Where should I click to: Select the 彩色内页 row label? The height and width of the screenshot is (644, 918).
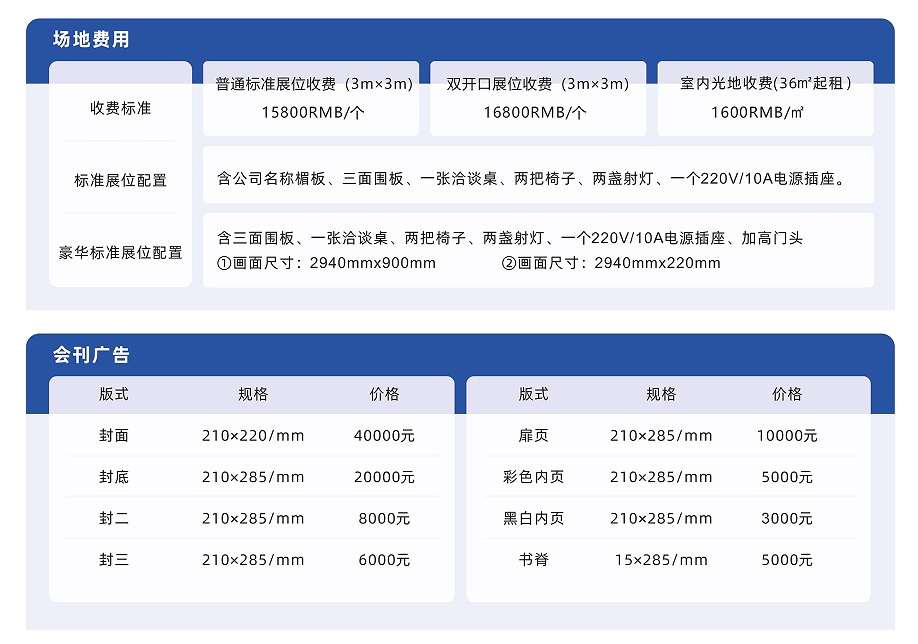point(533,477)
